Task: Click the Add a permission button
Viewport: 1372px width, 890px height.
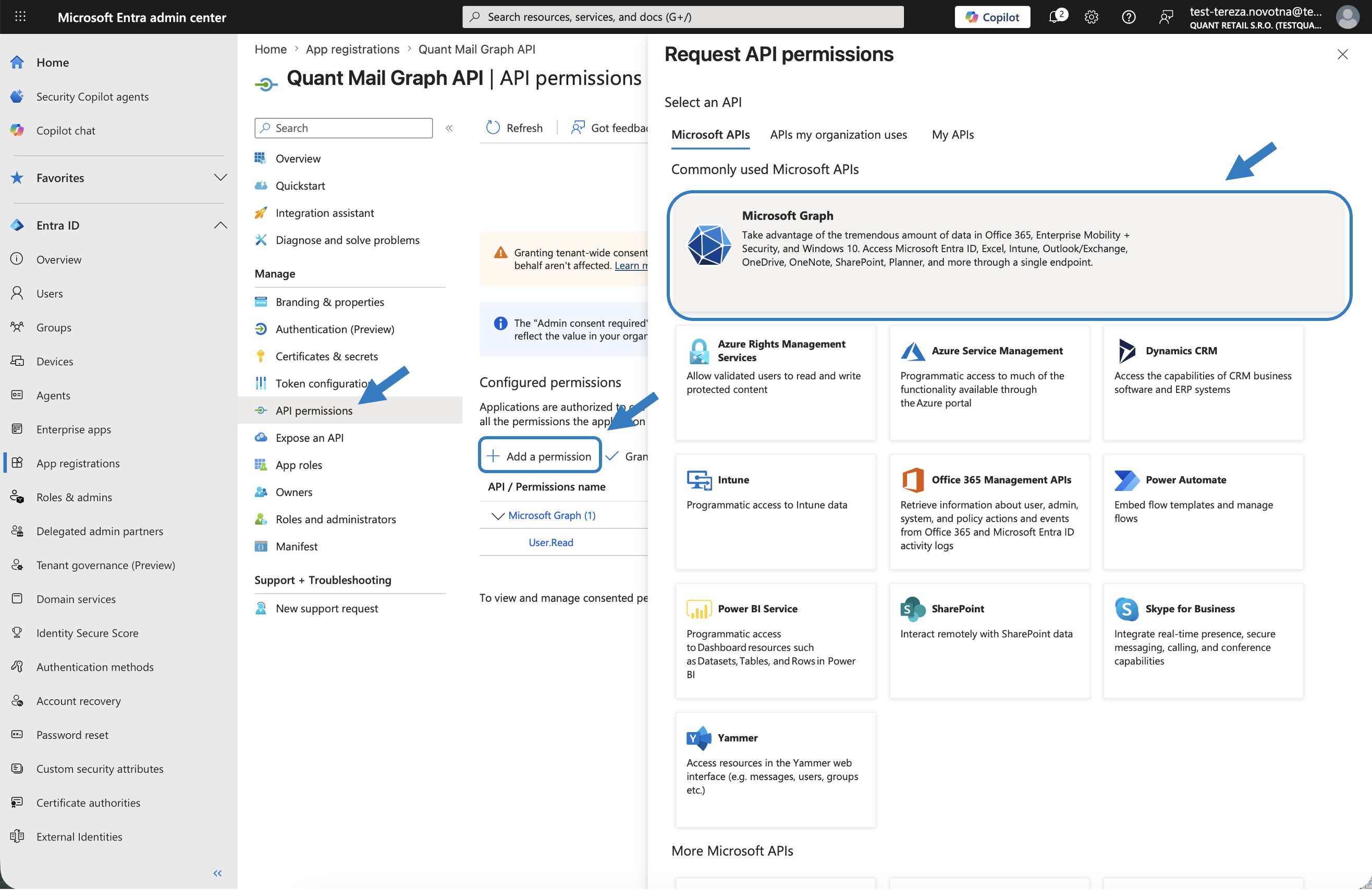Action: pos(540,456)
